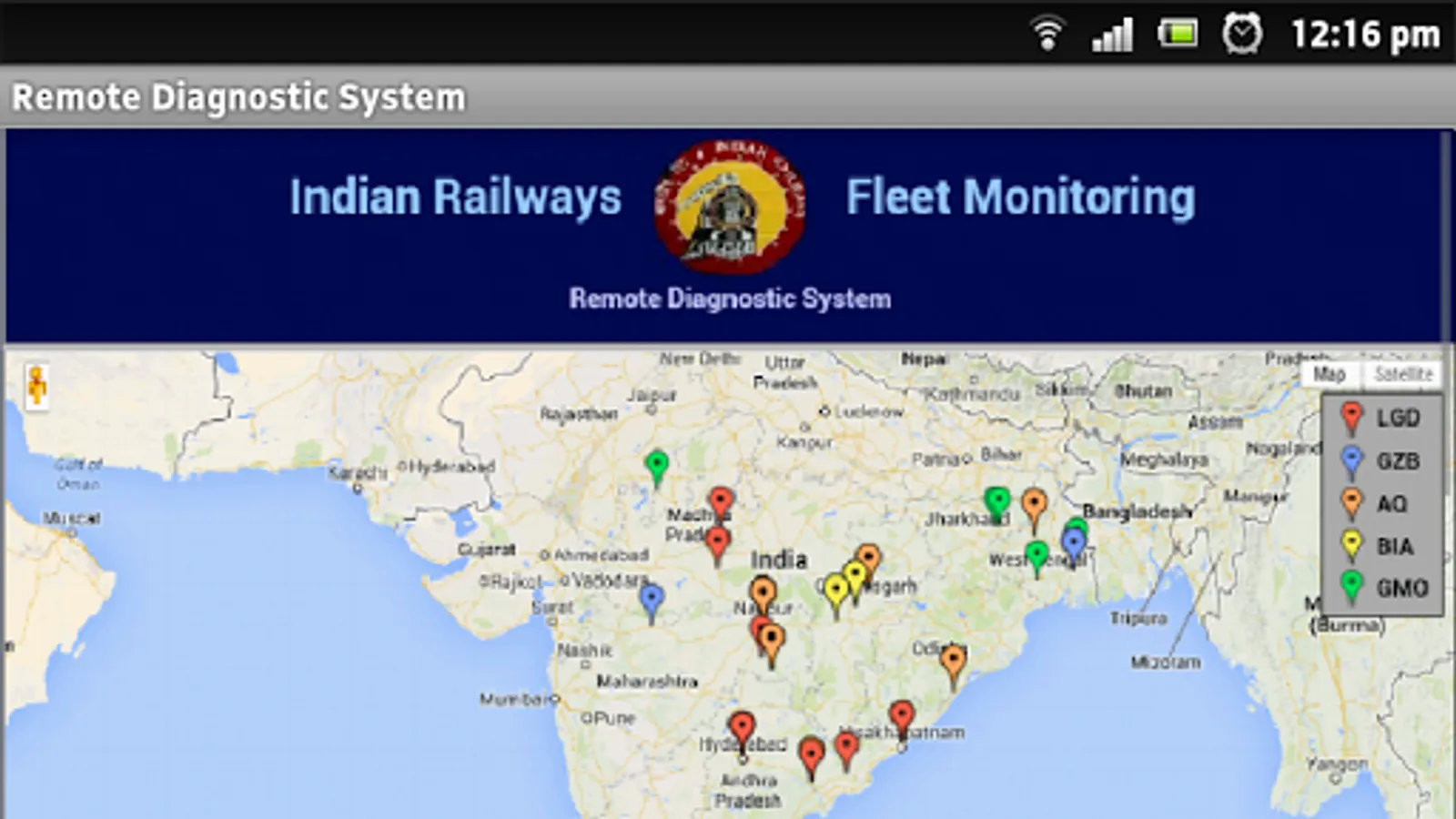
Task: Select the blue GZB legend entry
Action: coord(1380,461)
